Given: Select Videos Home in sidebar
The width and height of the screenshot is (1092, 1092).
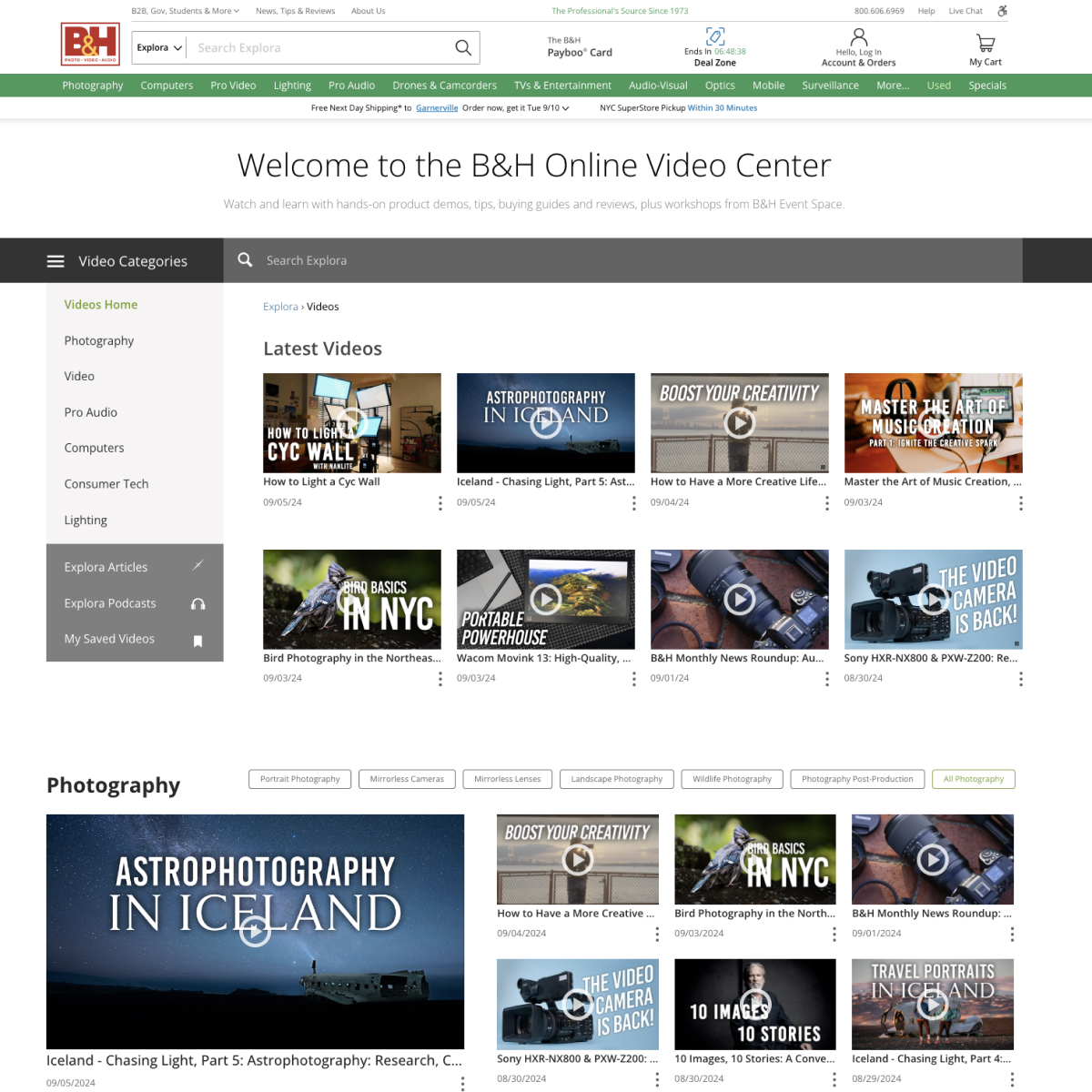Looking at the screenshot, I should click(101, 305).
